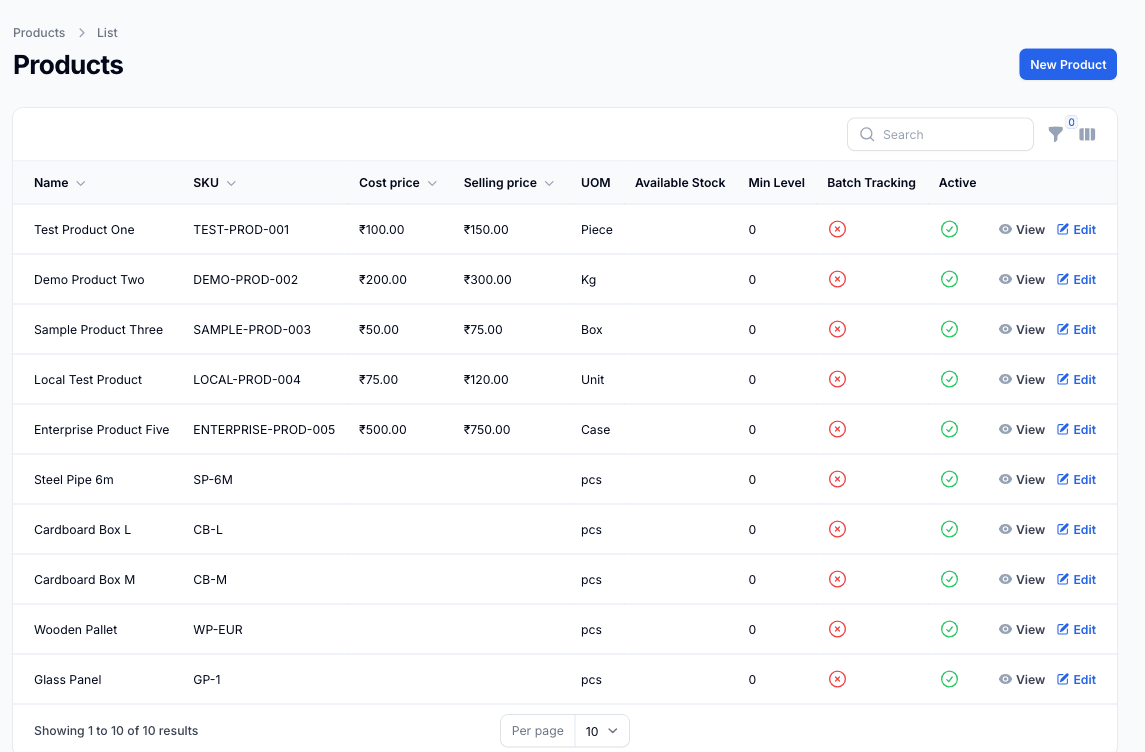Edit Enterprise Product Five
1145x752 pixels.
1076,429
